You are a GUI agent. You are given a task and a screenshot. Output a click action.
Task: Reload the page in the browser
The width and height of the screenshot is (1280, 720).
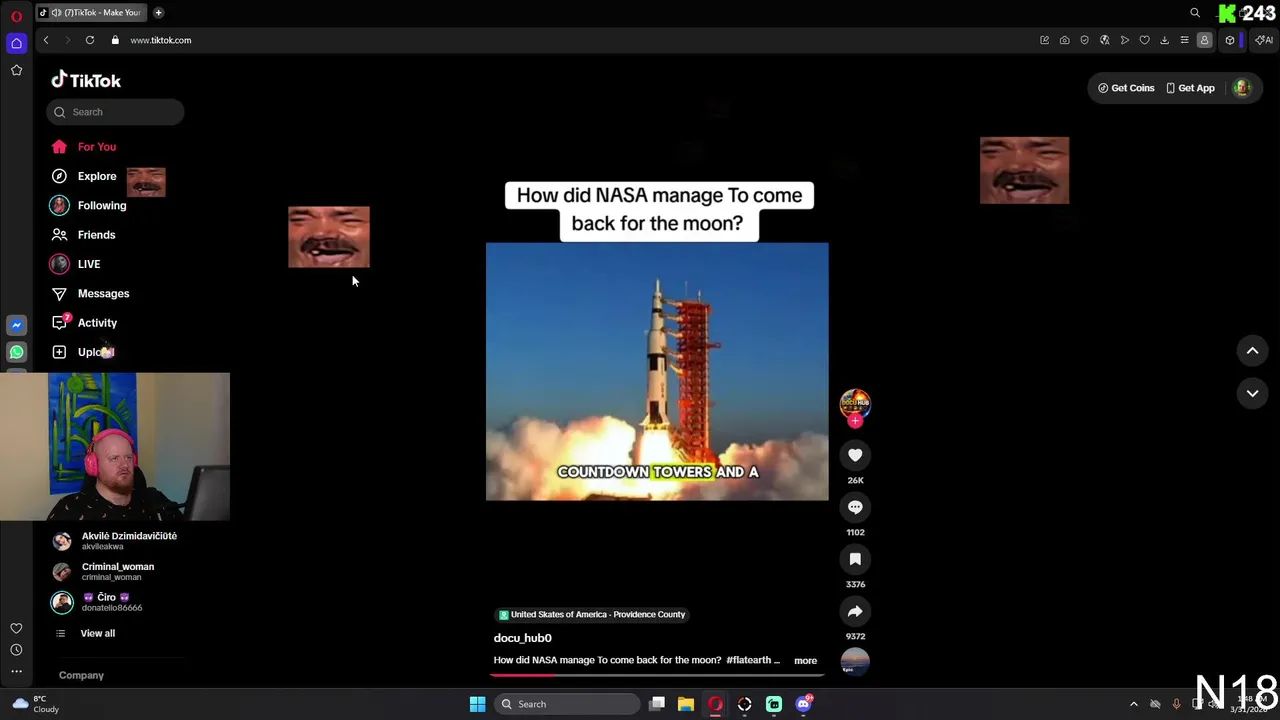coord(90,40)
